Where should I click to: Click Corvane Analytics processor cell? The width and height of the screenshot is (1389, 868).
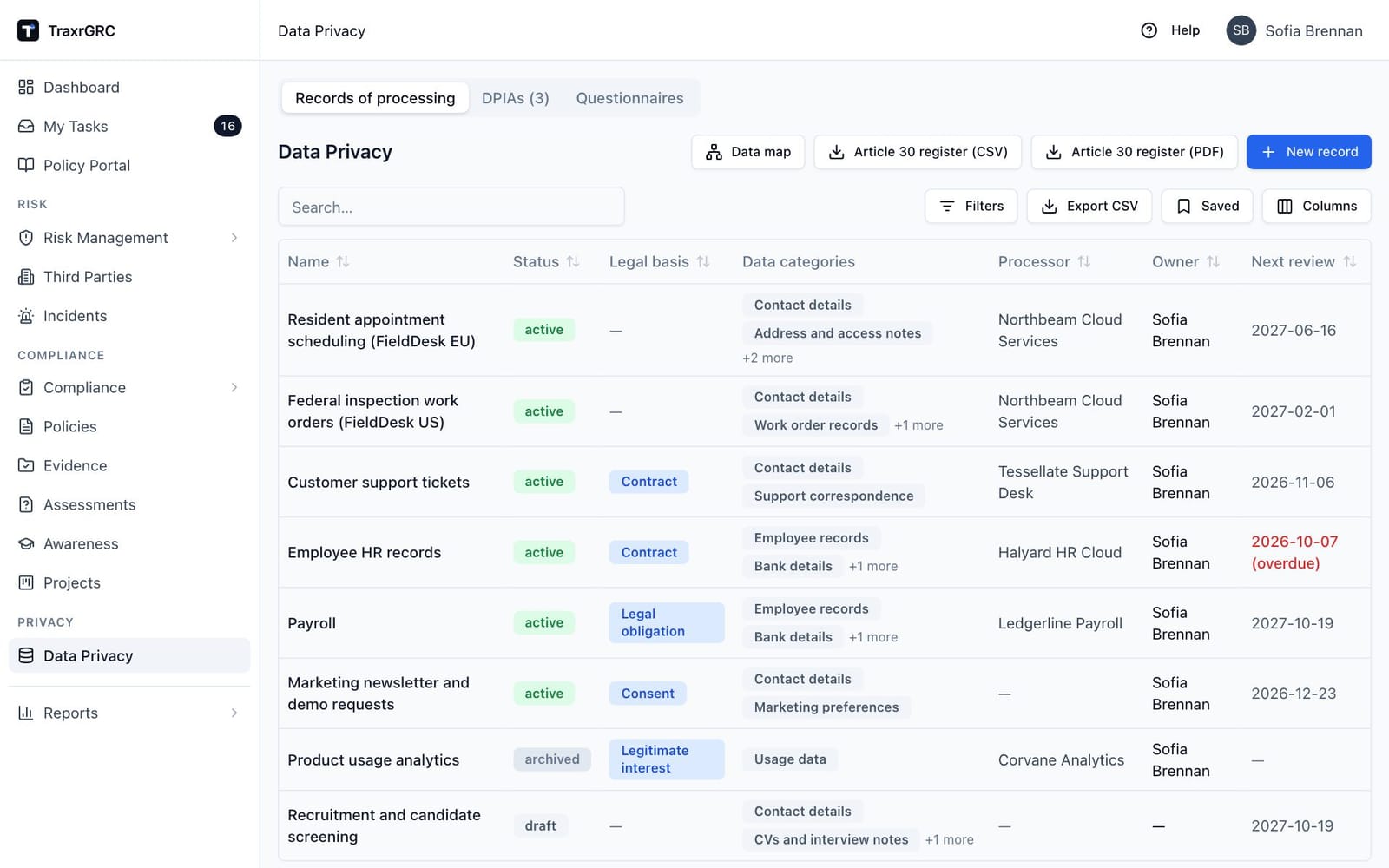point(1061,759)
